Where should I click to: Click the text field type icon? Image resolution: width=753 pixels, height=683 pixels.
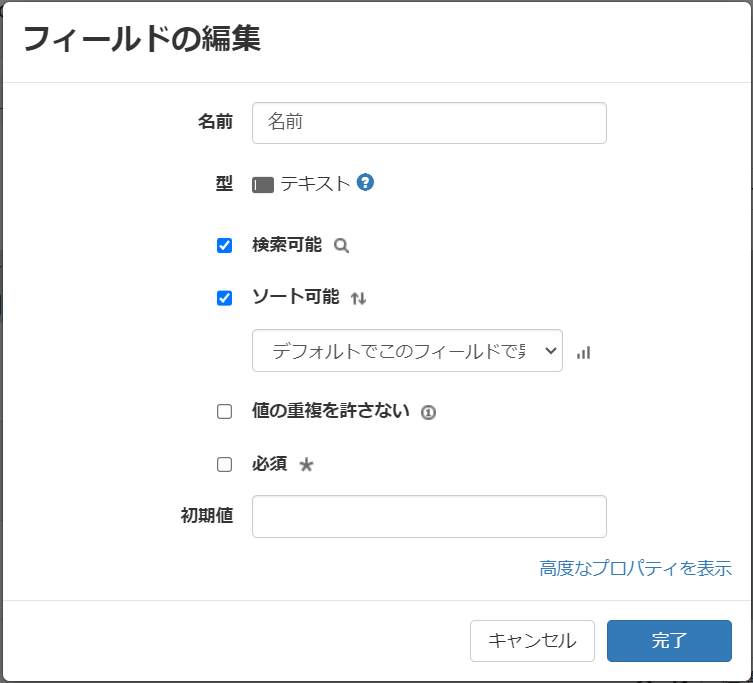263,185
